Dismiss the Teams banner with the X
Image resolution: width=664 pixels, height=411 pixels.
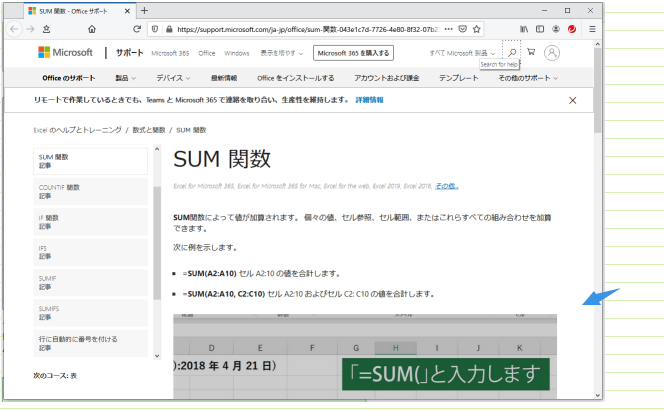tap(573, 100)
